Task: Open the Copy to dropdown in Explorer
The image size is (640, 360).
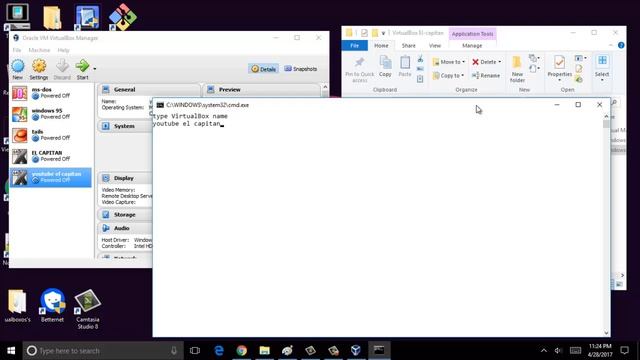Action: click(448, 76)
